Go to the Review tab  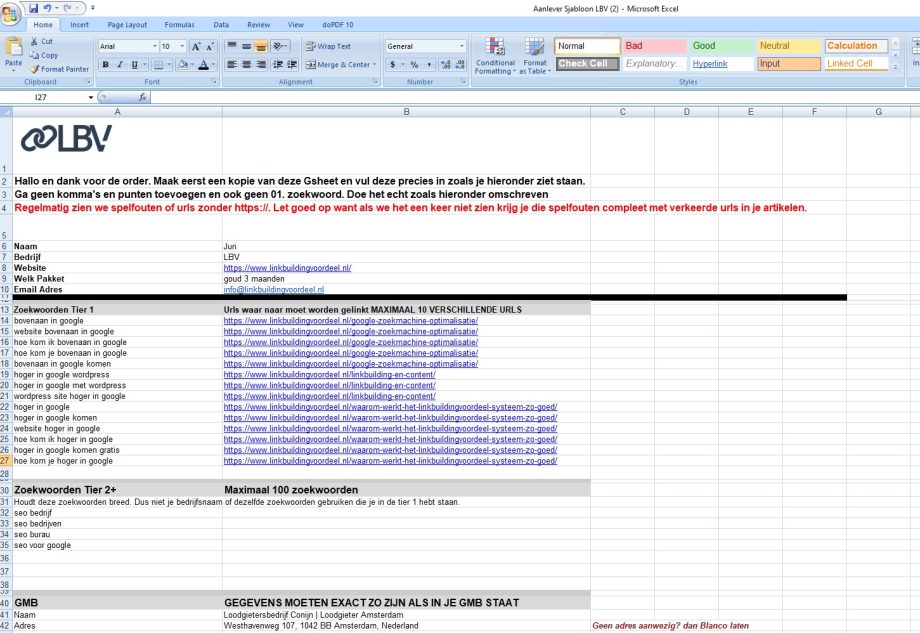click(x=258, y=25)
